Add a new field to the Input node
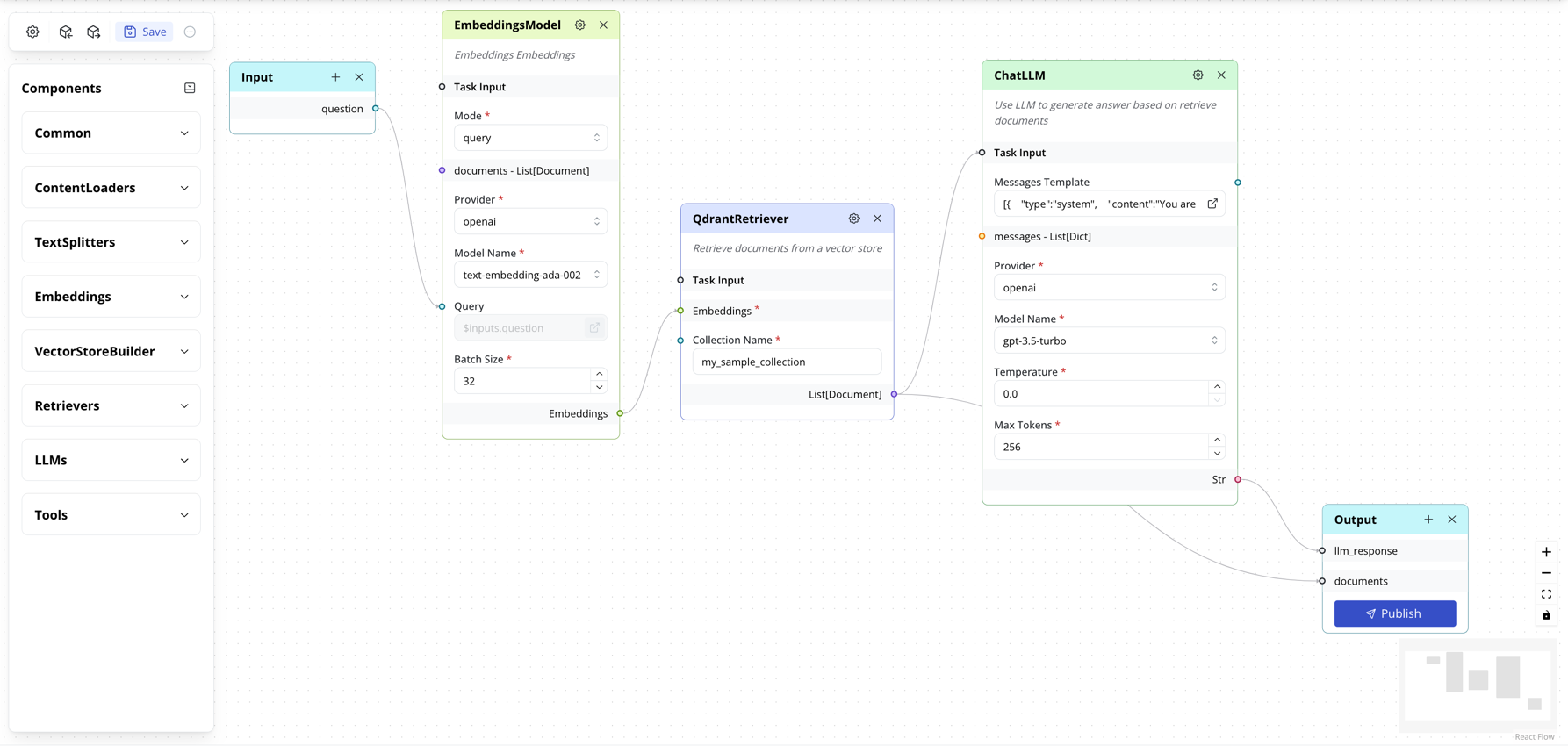The image size is (1568, 746). click(335, 77)
